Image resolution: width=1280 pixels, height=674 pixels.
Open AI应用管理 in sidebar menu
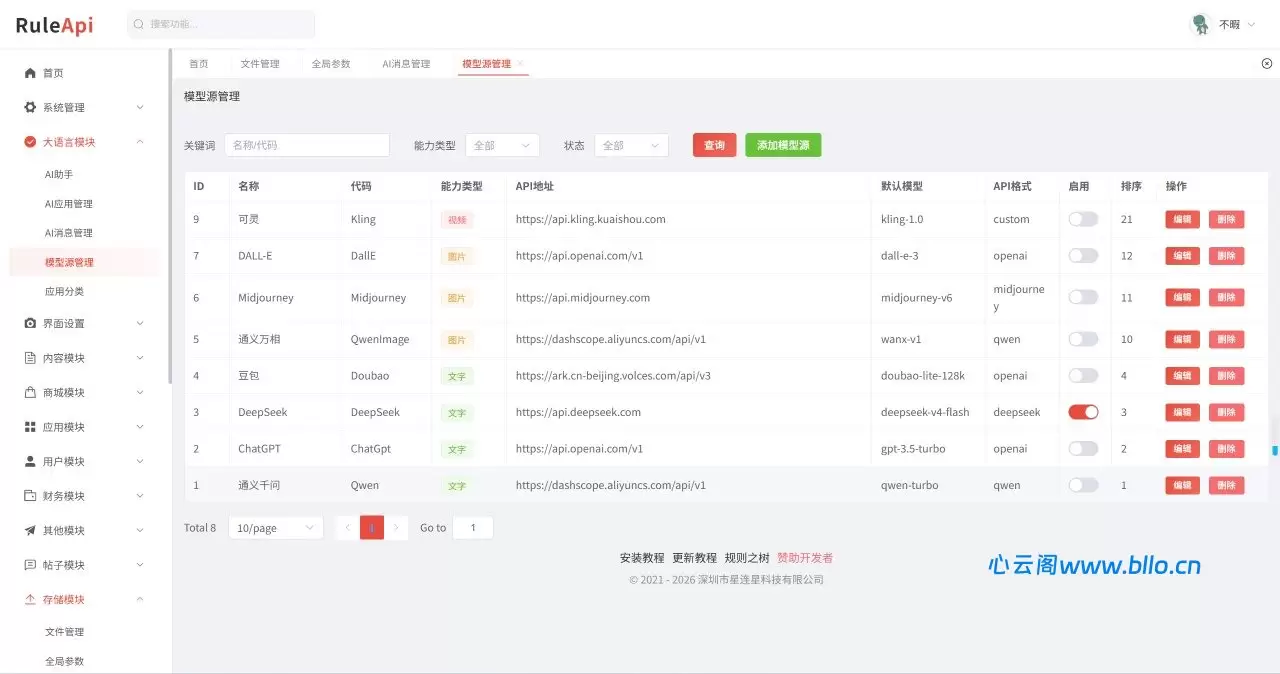point(69,203)
